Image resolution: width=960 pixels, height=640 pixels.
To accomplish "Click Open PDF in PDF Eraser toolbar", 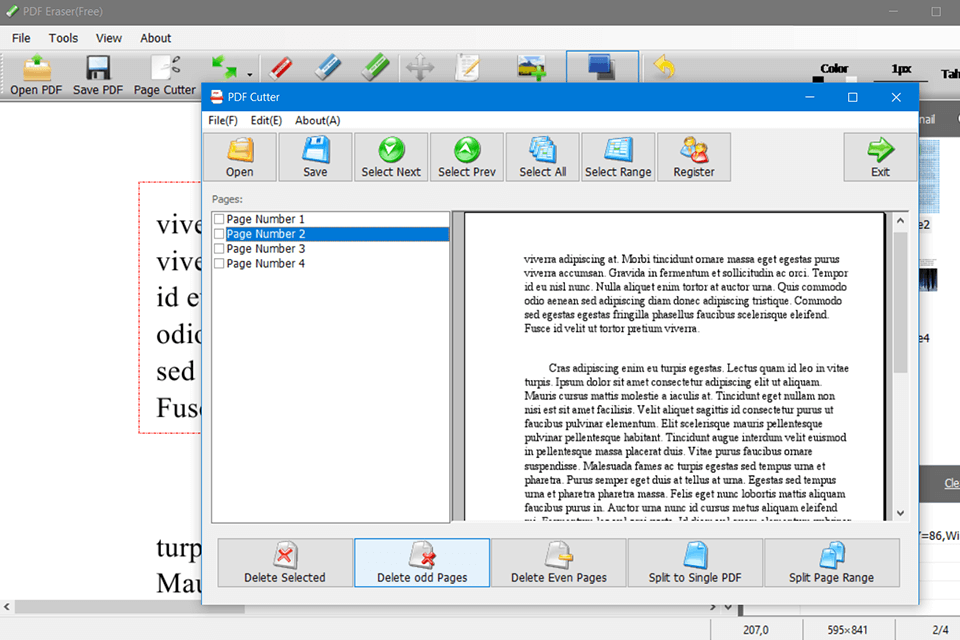I will click(36, 75).
